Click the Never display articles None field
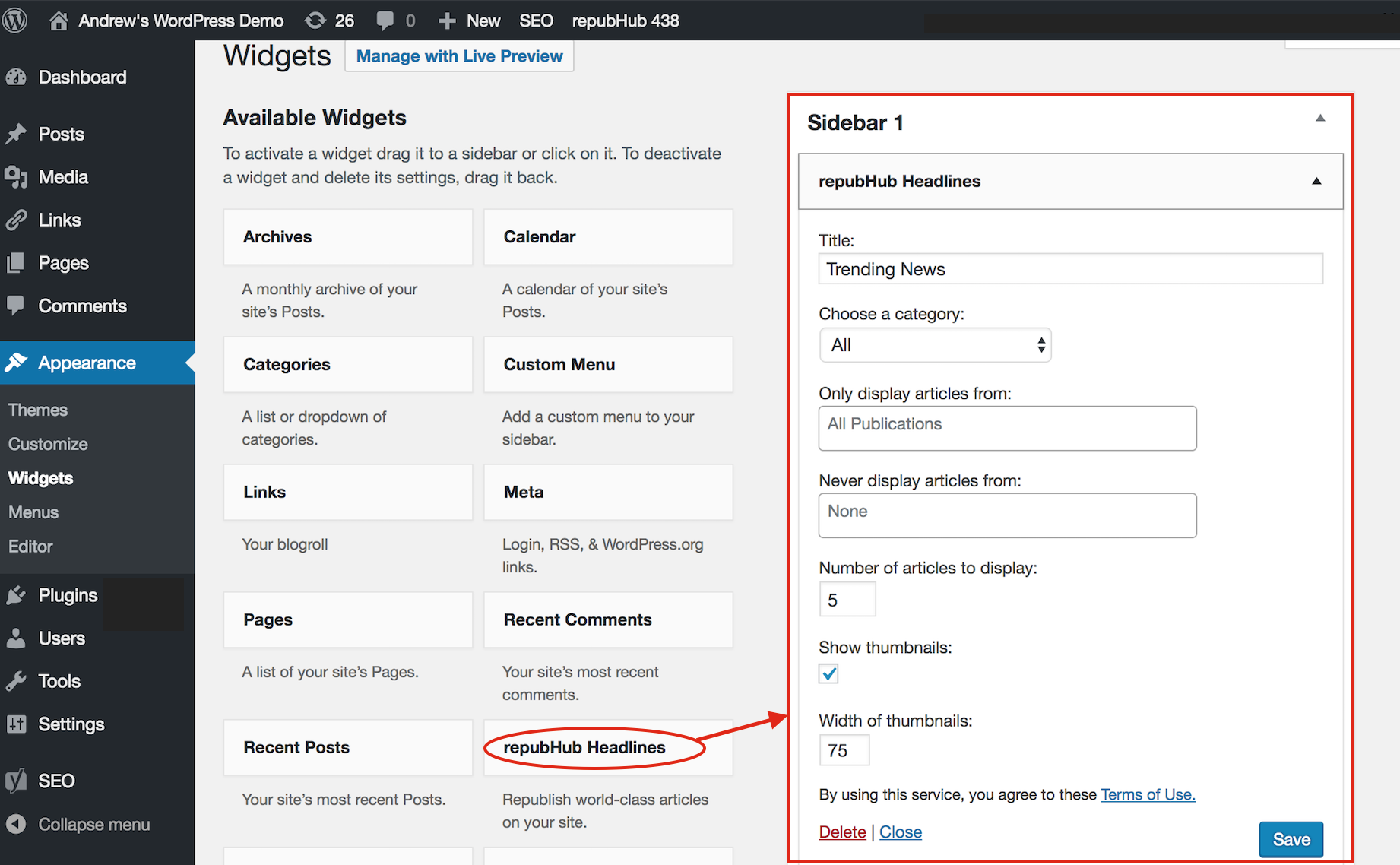 1007,515
